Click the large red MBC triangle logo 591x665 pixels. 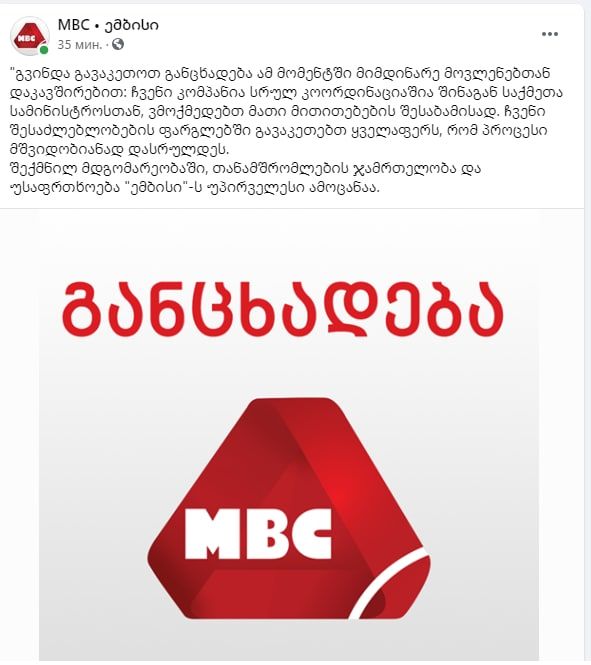(289, 509)
